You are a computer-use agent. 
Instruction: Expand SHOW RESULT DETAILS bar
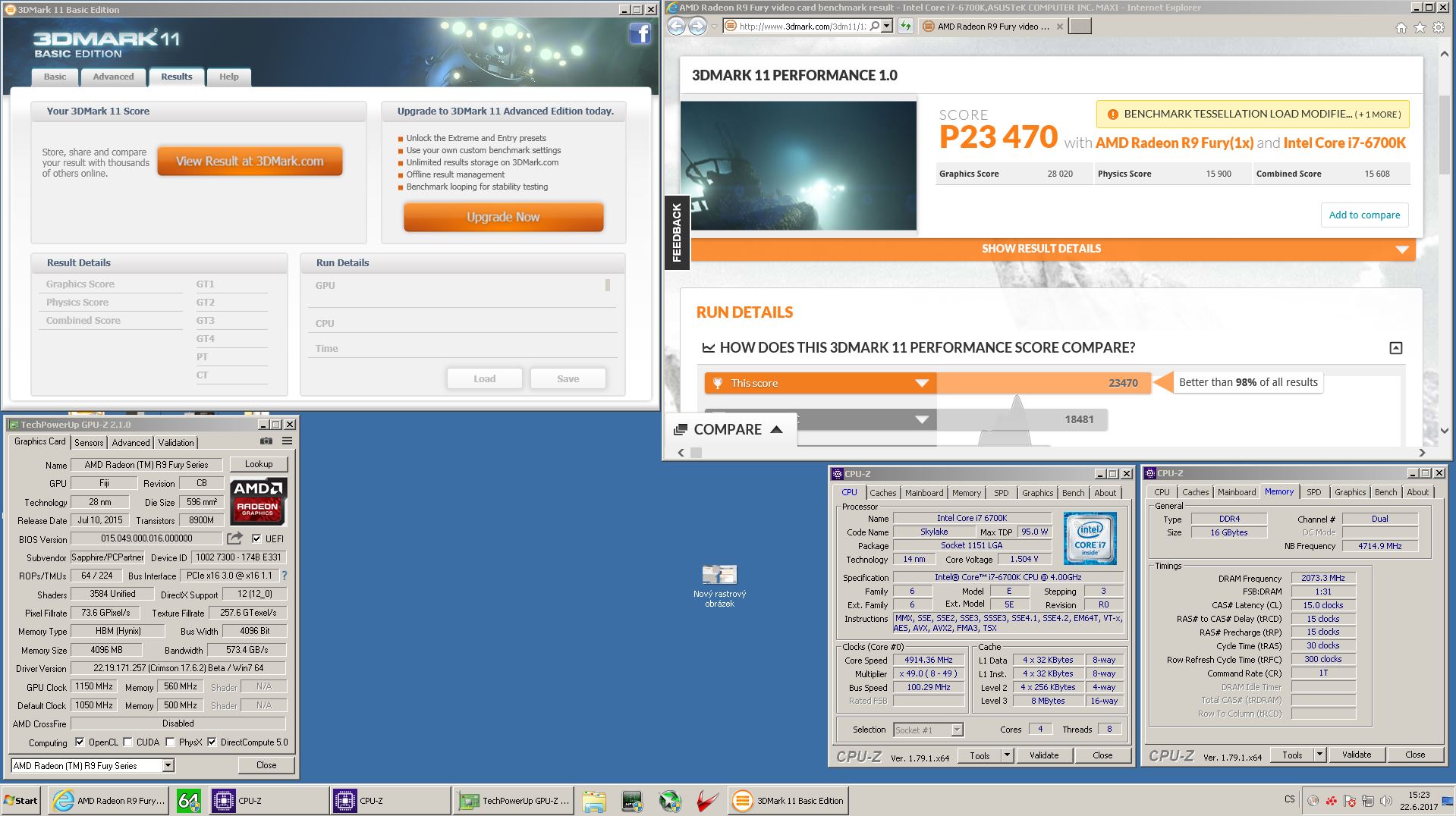click(1053, 249)
